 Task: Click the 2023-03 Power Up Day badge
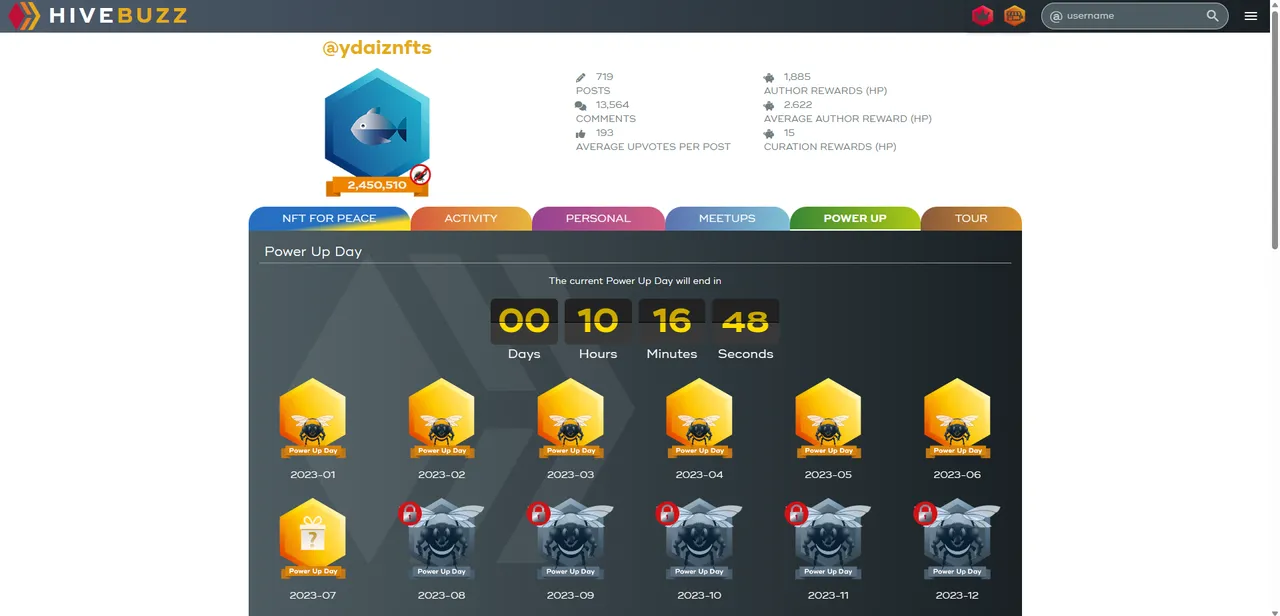570,418
